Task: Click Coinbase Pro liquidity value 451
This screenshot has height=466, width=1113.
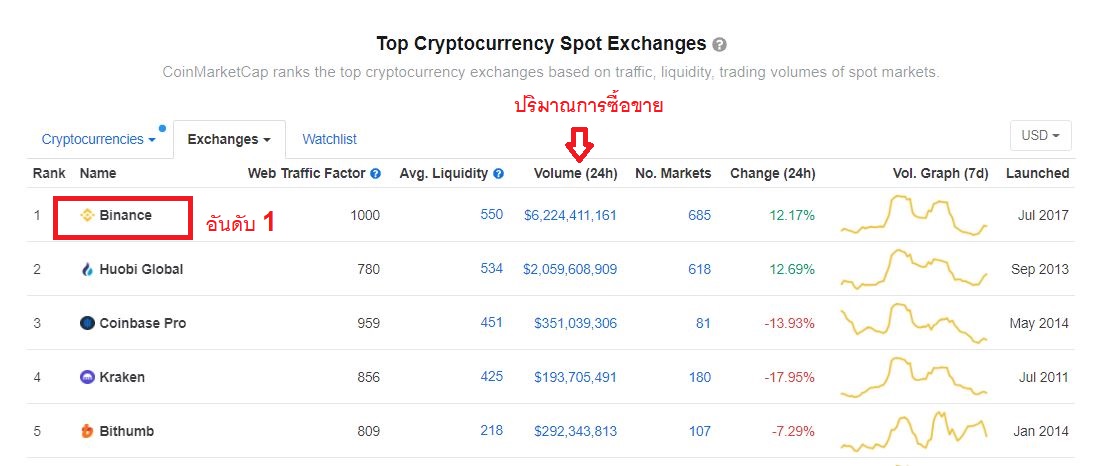Action: coord(492,323)
